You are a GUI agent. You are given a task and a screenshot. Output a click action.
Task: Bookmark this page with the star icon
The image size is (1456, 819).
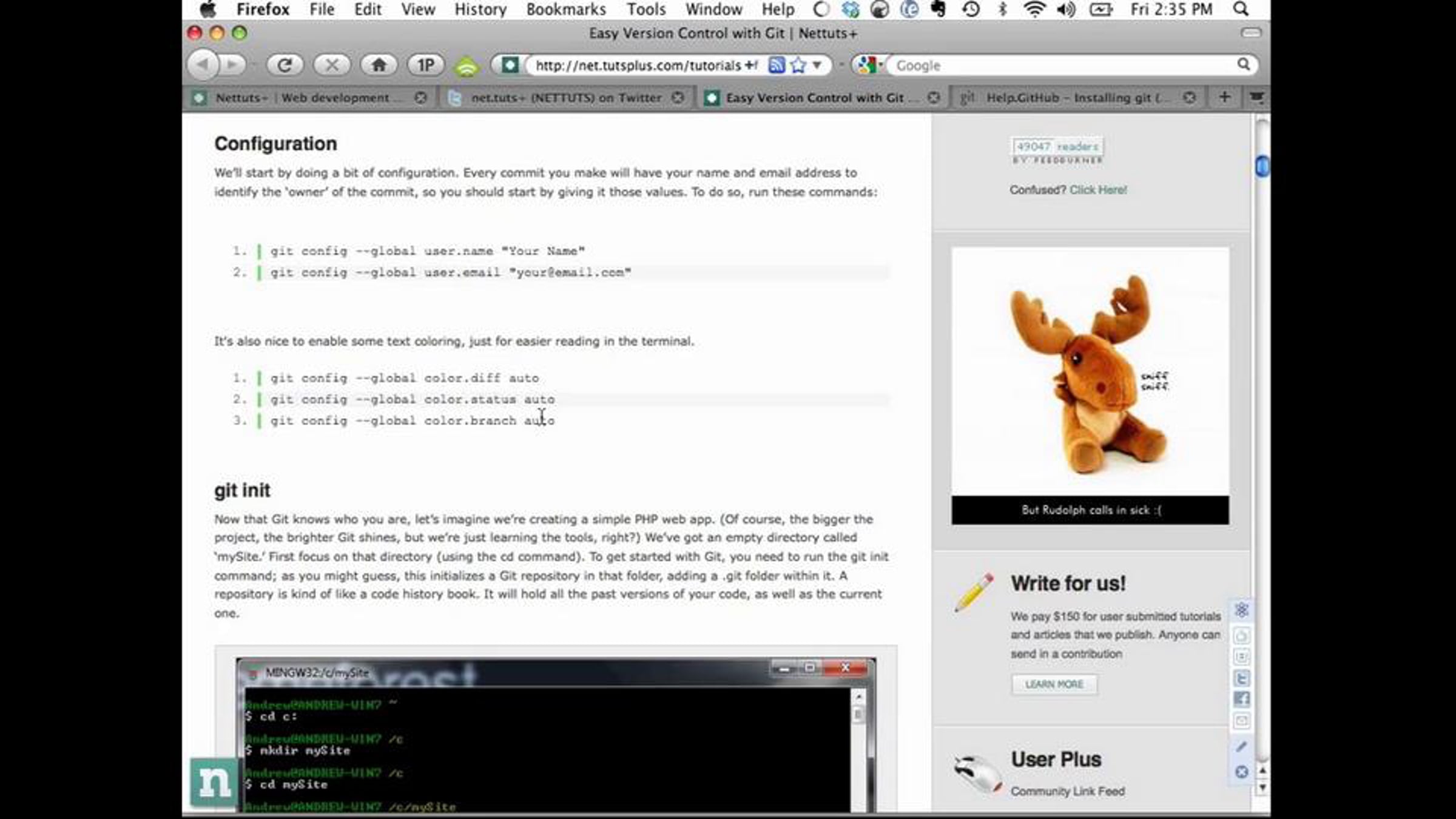[798, 65]
